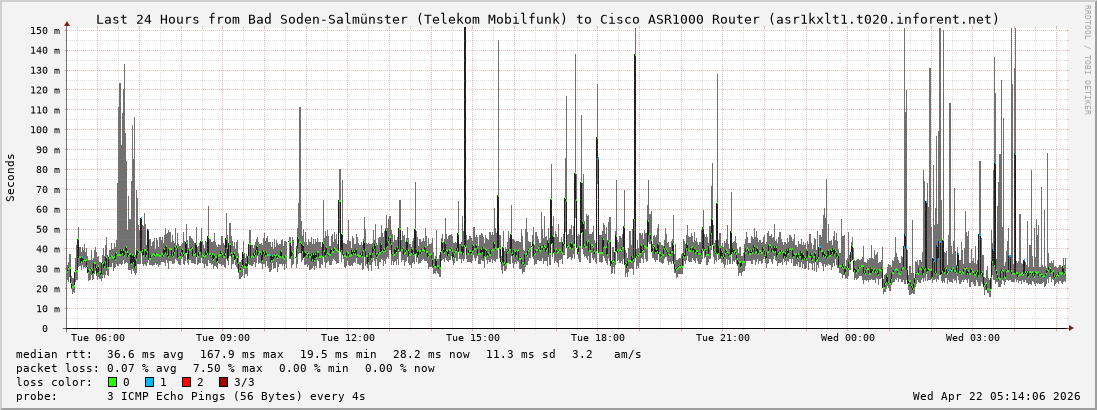The width and height of the screenshot is (1097, 410).
Task: Click the median rtt statistics line
Action: point(329,354)
